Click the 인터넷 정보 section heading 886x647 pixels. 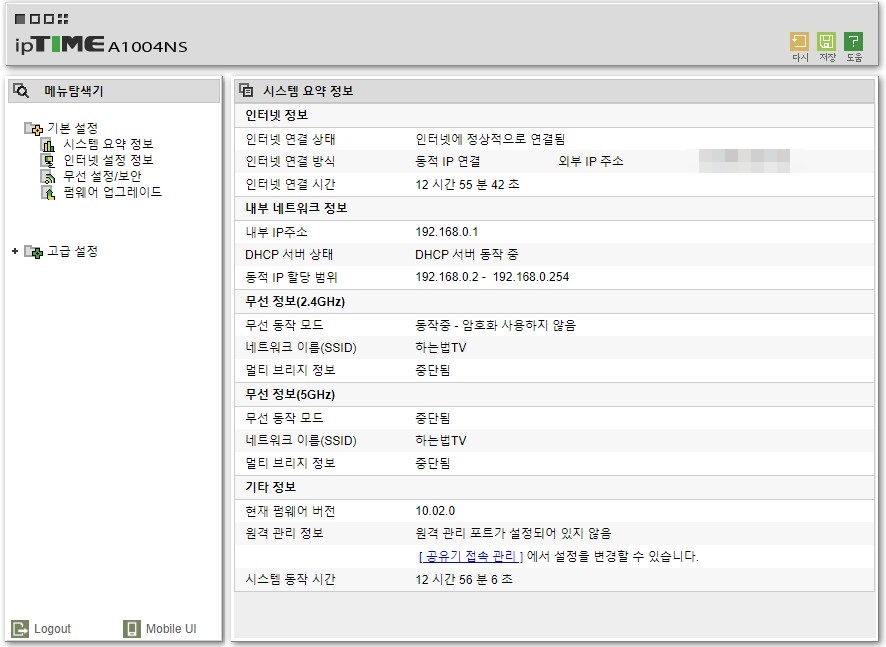point(276,115)
